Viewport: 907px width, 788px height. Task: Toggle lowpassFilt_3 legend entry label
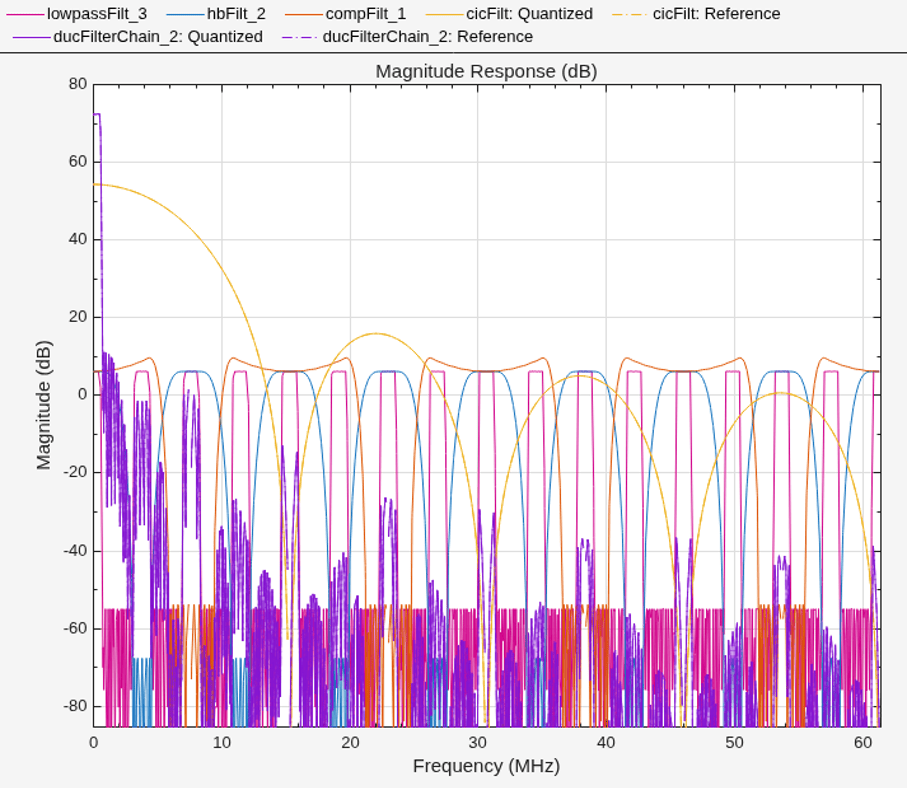97,14
